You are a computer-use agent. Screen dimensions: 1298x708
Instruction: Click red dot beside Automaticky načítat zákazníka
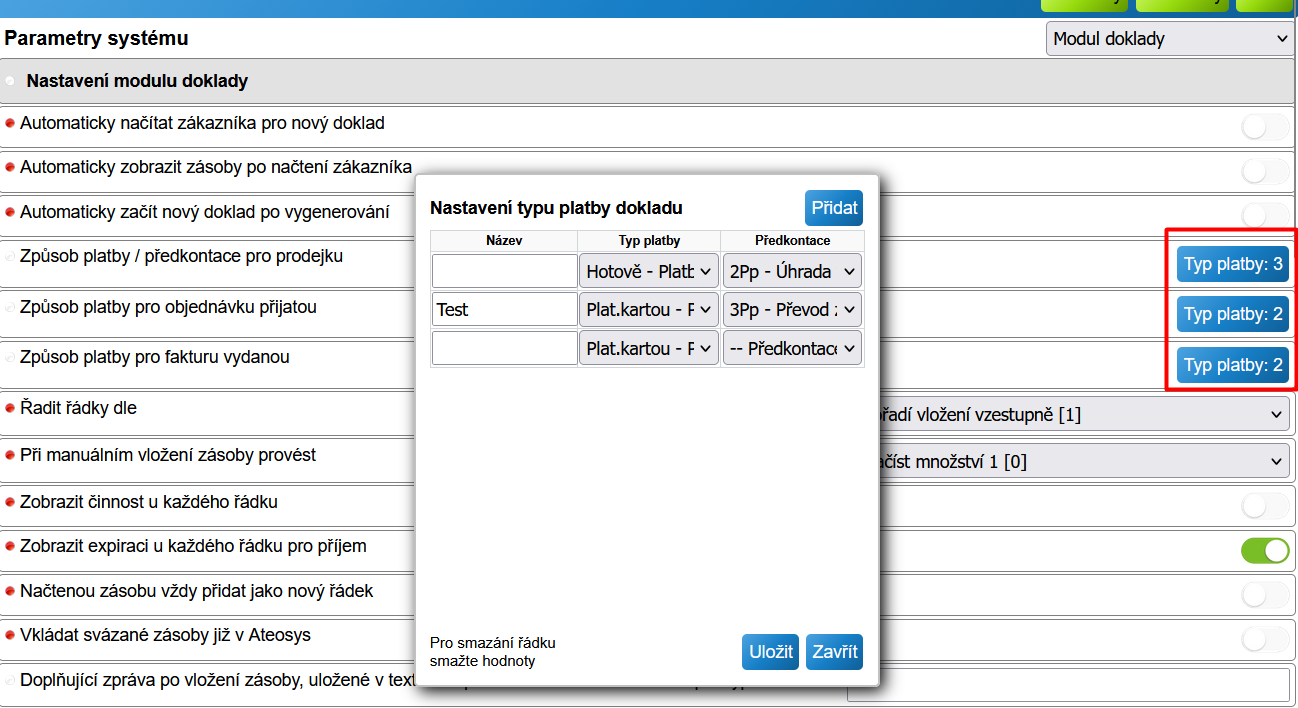pos(10,124)
